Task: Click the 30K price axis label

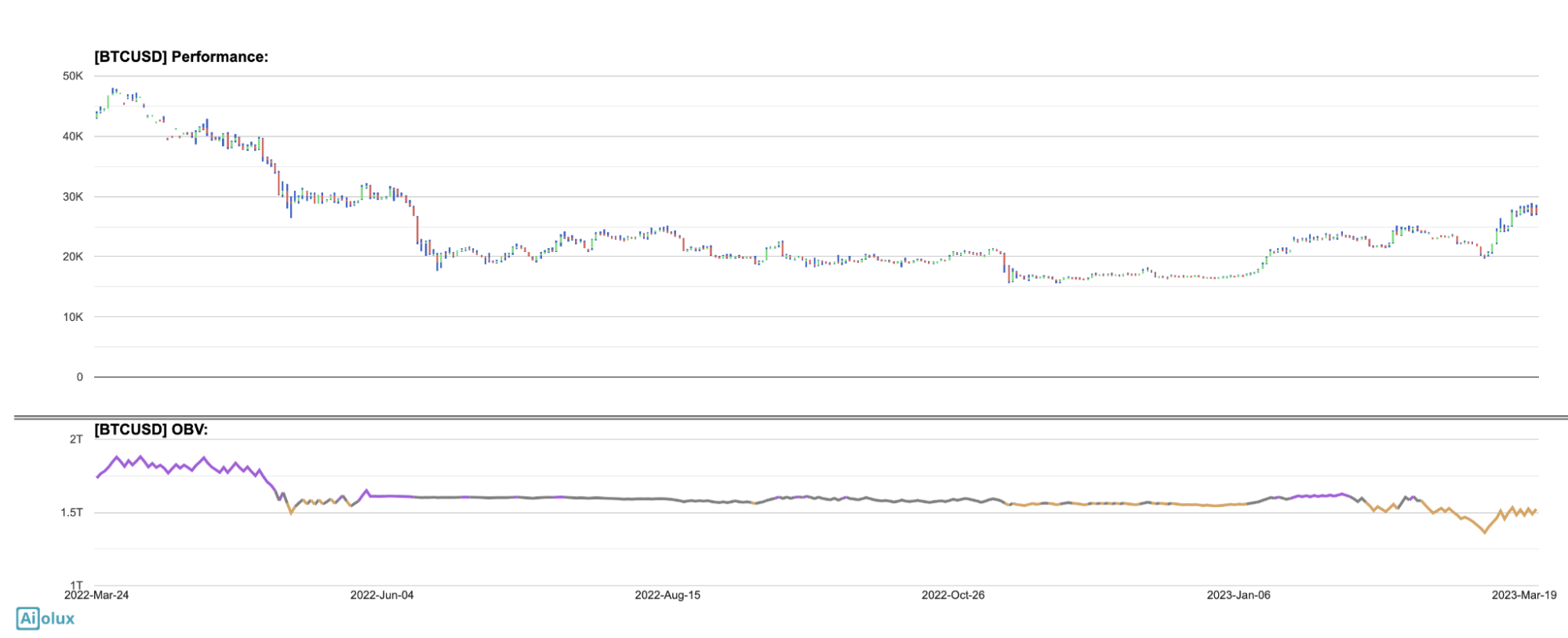Action: (73, 197)
